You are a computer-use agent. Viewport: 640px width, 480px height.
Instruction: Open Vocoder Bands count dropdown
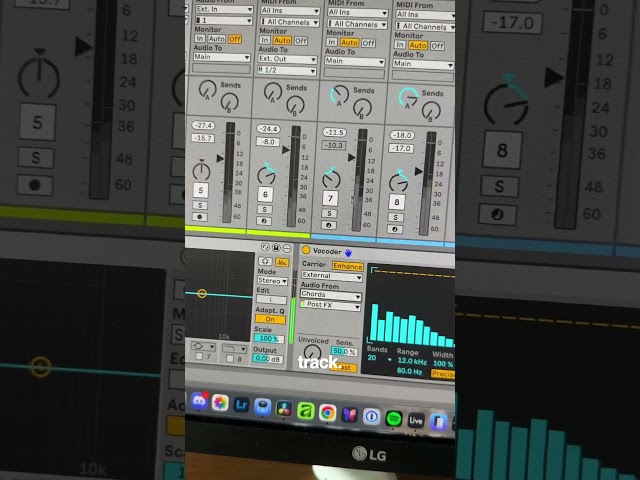(x=380, y=358)
